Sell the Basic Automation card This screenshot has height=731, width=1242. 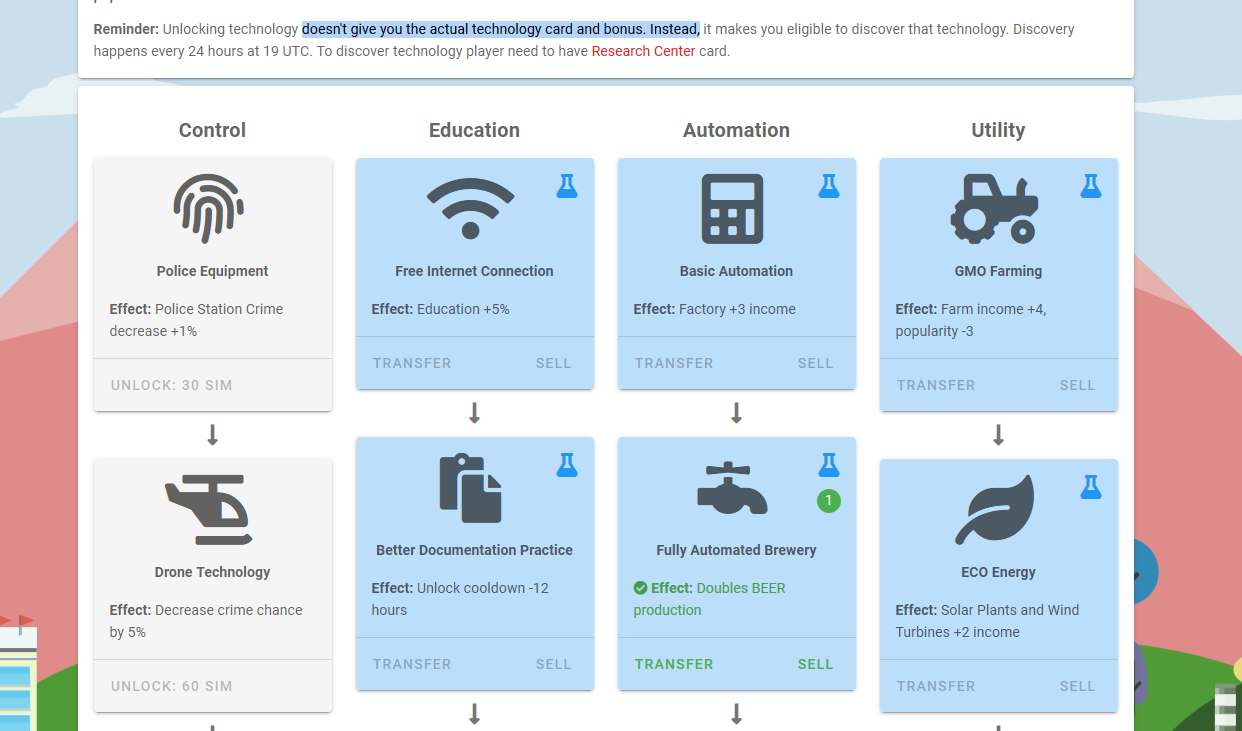(815, 363)
